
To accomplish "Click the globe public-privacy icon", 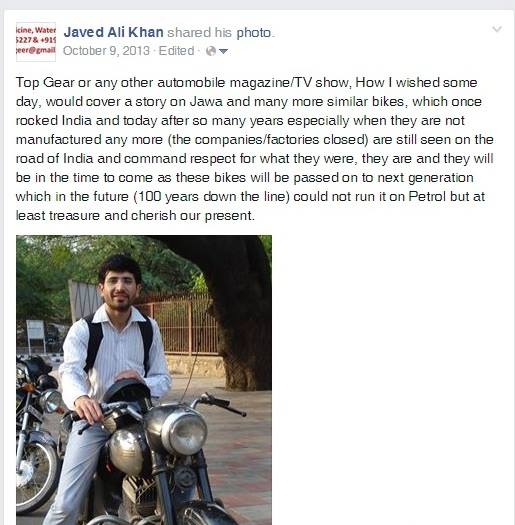I will coord(211,51).
